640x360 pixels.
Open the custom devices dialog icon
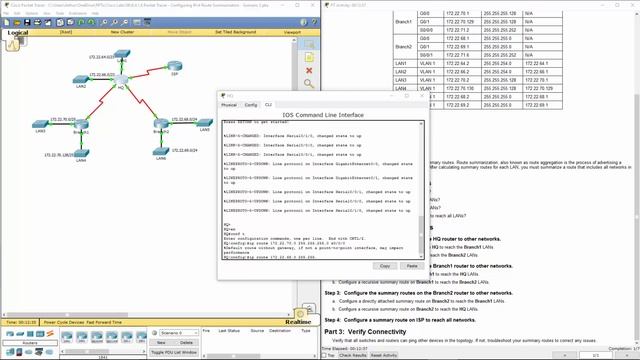click(x=147, y=22)
